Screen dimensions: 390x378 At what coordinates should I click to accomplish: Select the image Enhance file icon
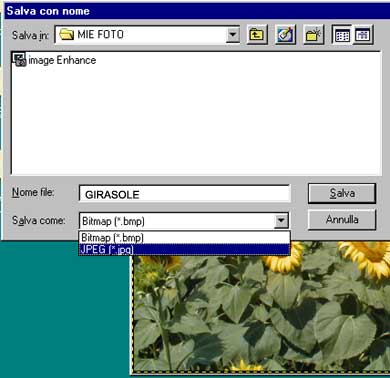click(x=19, y=60)
